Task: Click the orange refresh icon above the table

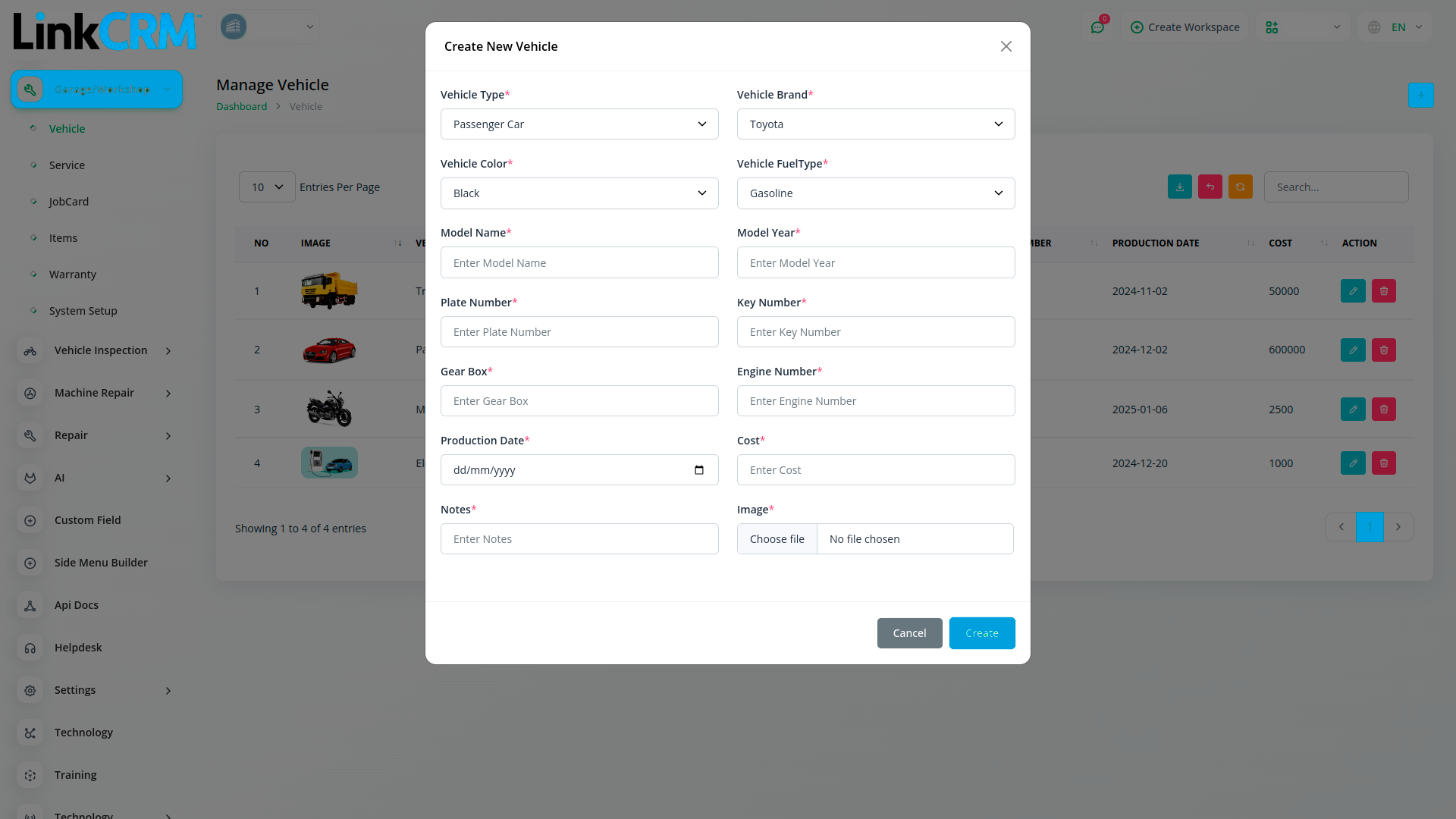Action: tap(1240, 187)
